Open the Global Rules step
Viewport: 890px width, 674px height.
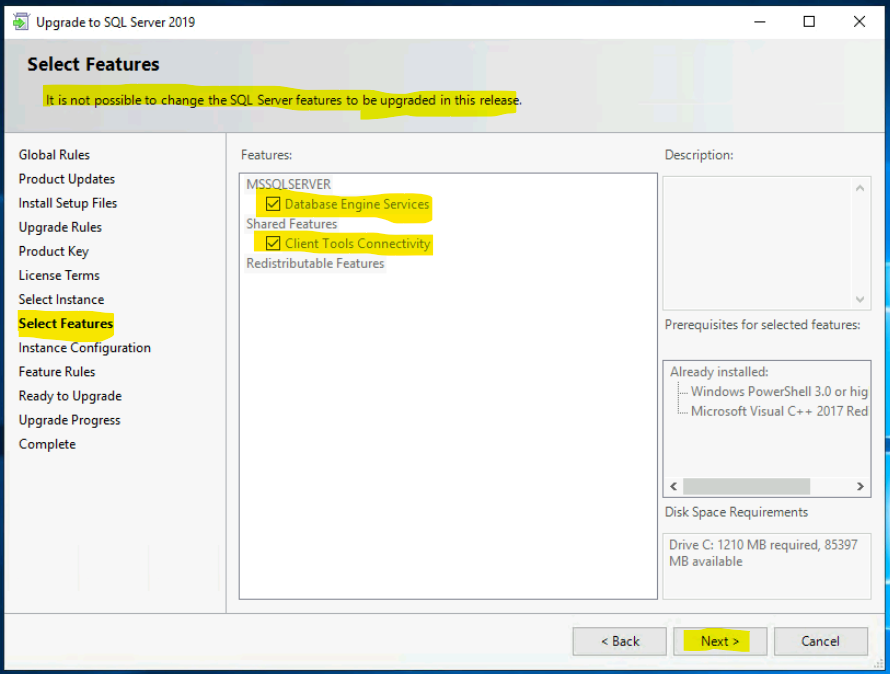[54, 154]
